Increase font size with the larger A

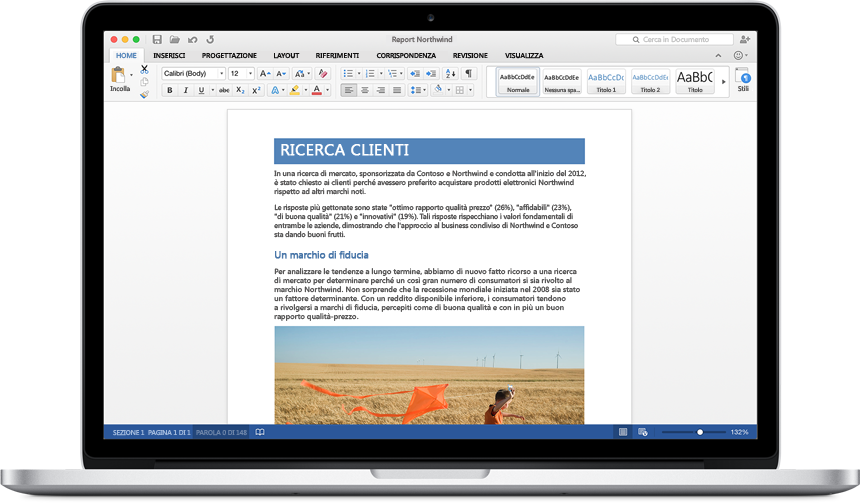pos(265,74)
